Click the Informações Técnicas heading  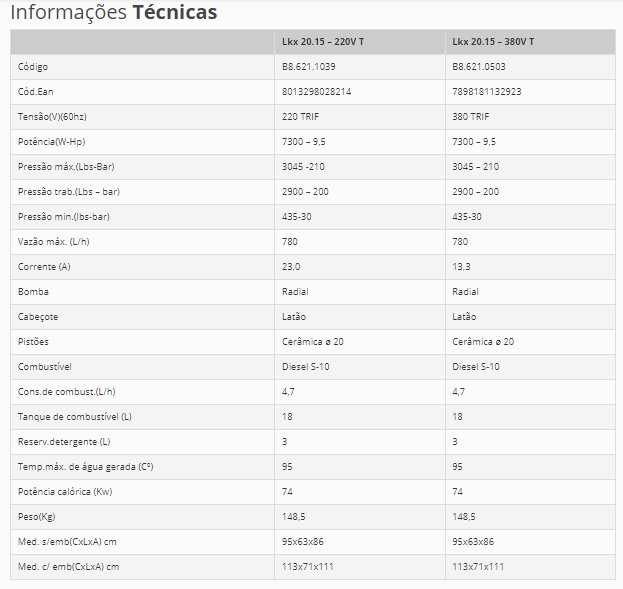[114, 12]
